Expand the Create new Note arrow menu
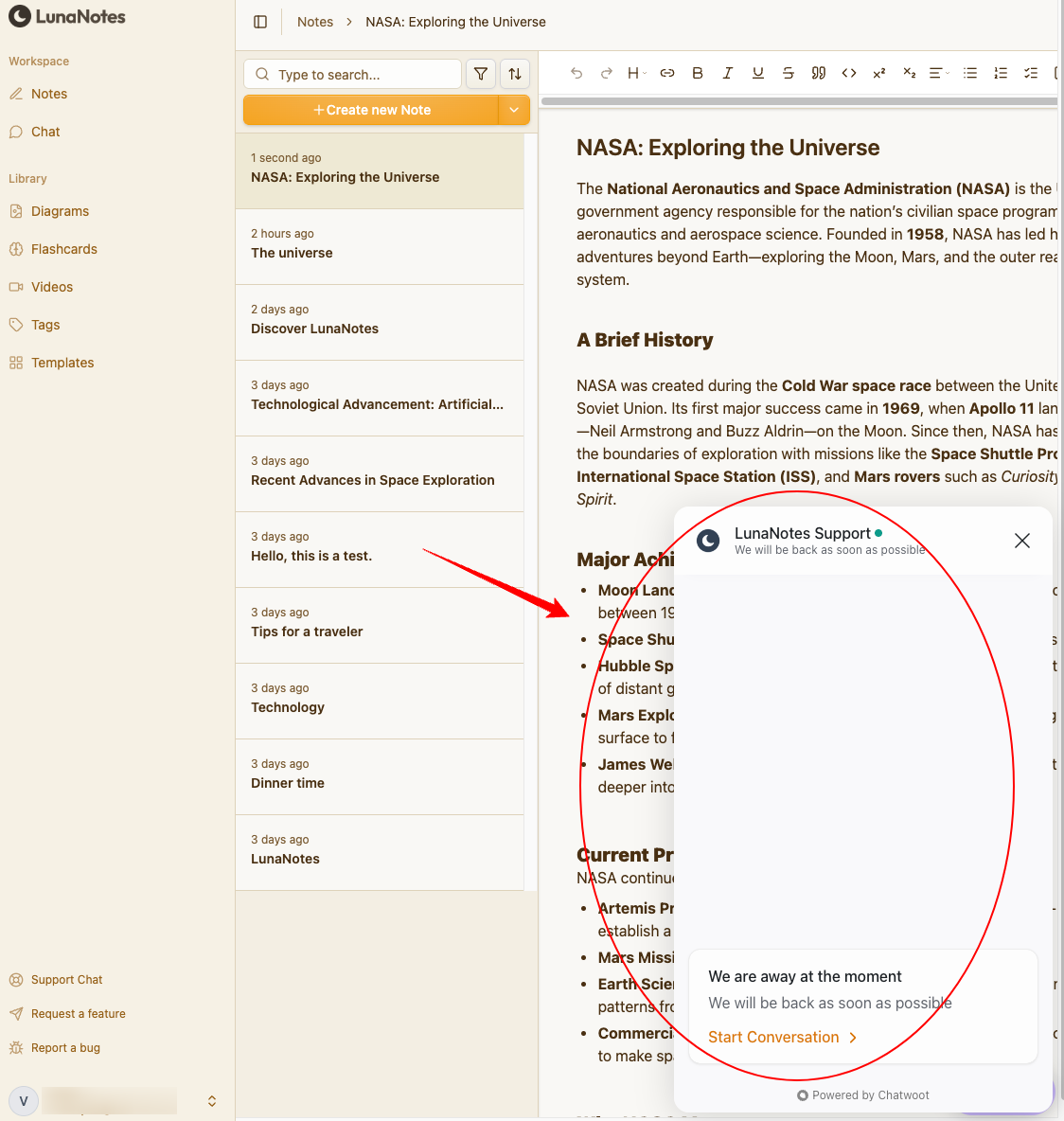 click(x=514, y=110)
